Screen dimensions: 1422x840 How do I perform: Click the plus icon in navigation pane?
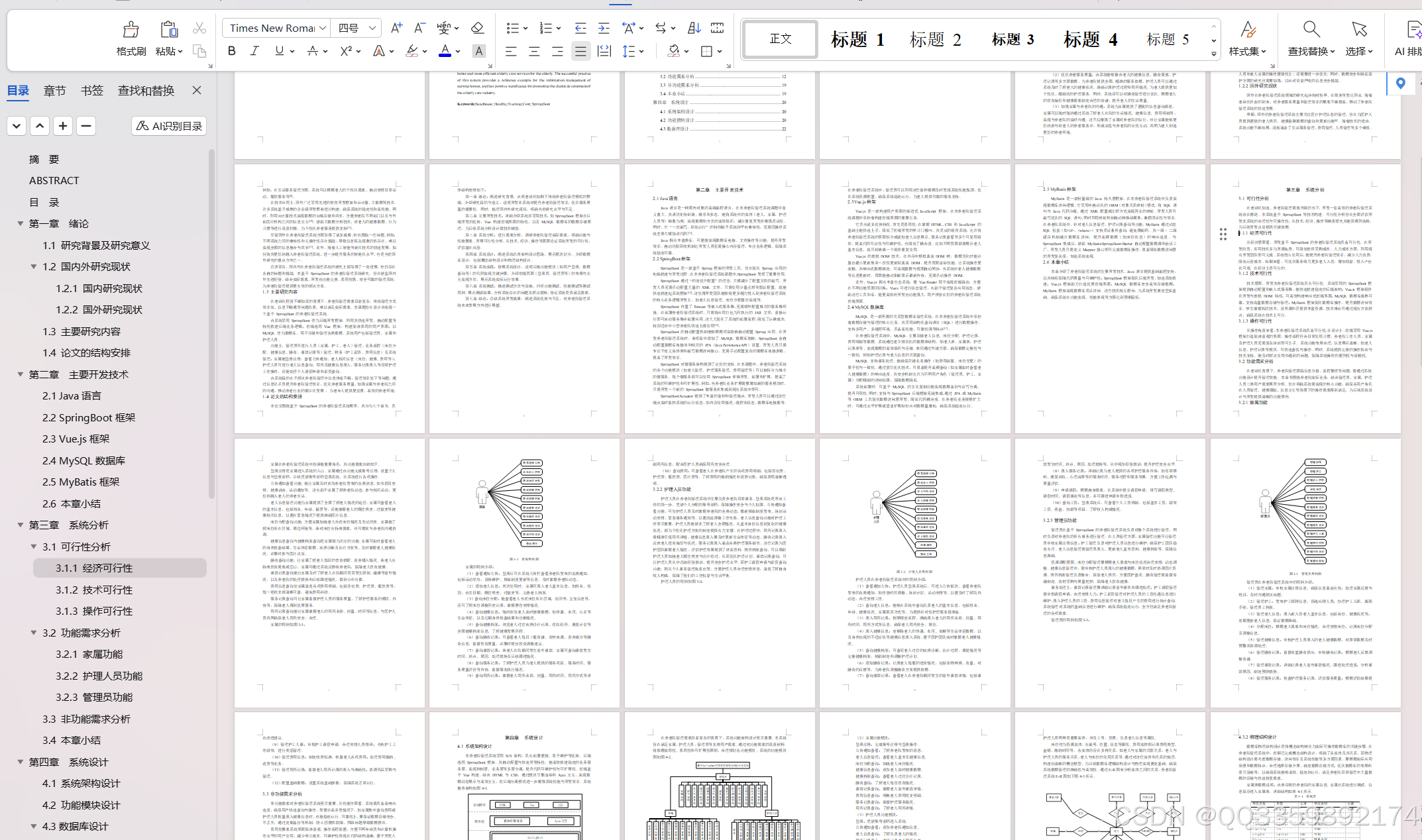pyautogui.click(x=63, y=126)
